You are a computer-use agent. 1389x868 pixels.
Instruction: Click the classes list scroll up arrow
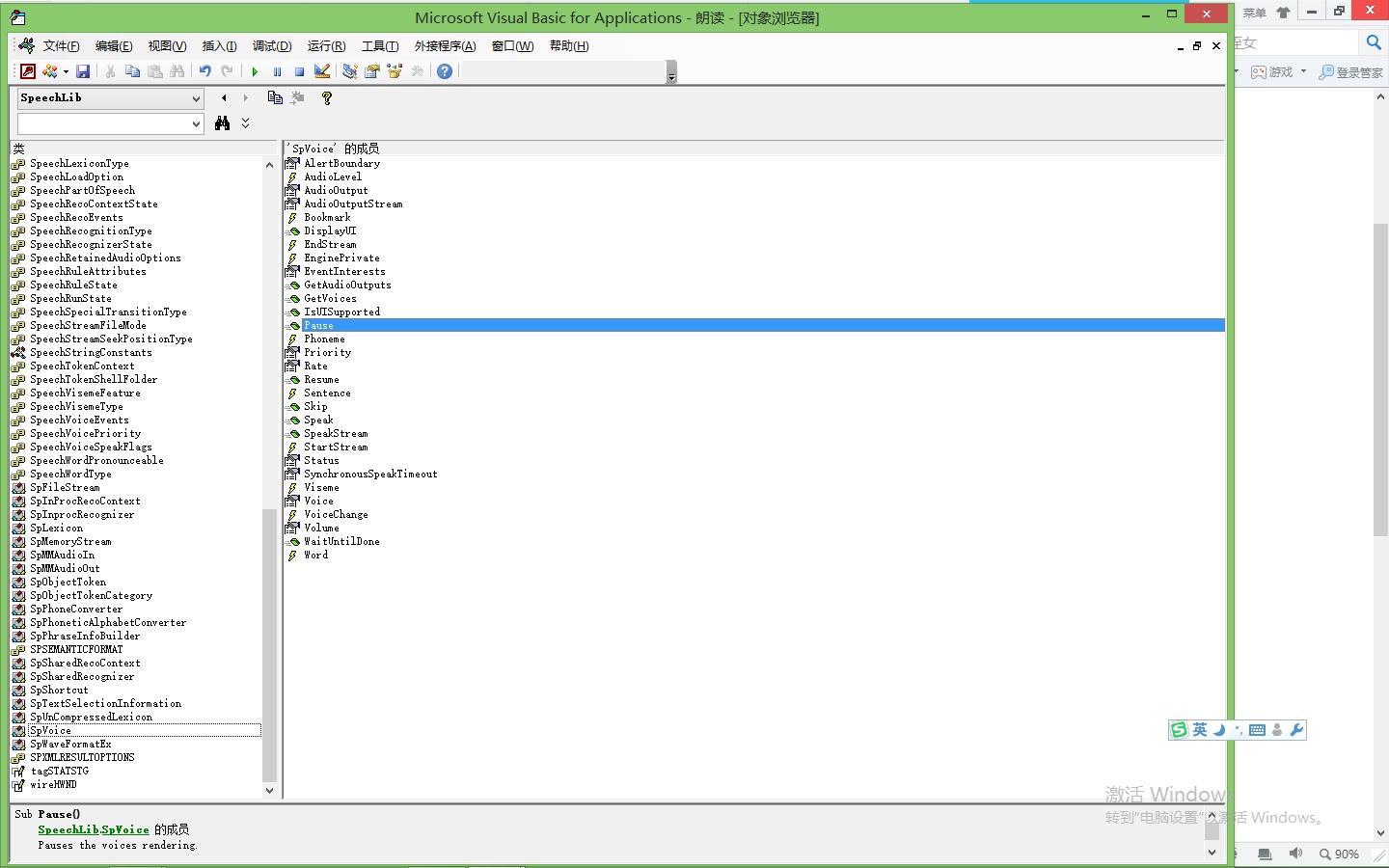269,165
